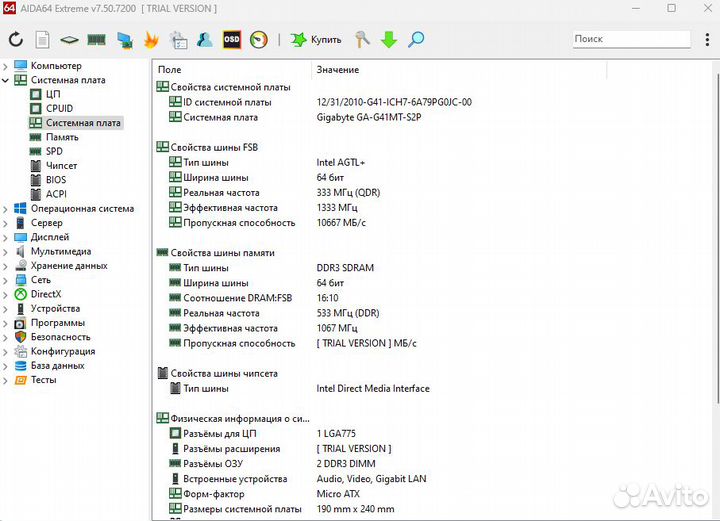
Task: Open the user accounts toolbar icon
Action: click(x=205, y=39)
